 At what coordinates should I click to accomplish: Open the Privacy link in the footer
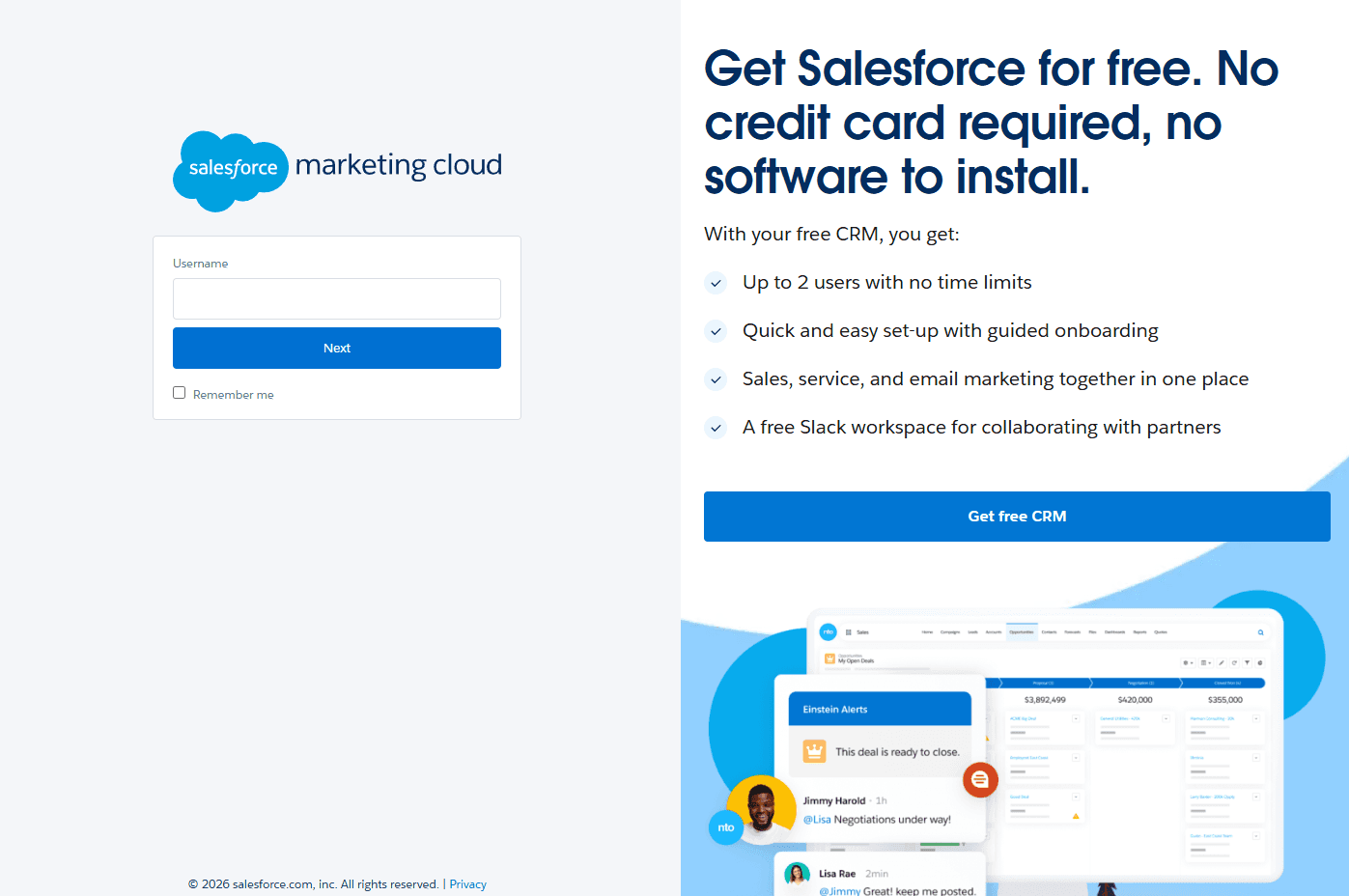[467, 884]
